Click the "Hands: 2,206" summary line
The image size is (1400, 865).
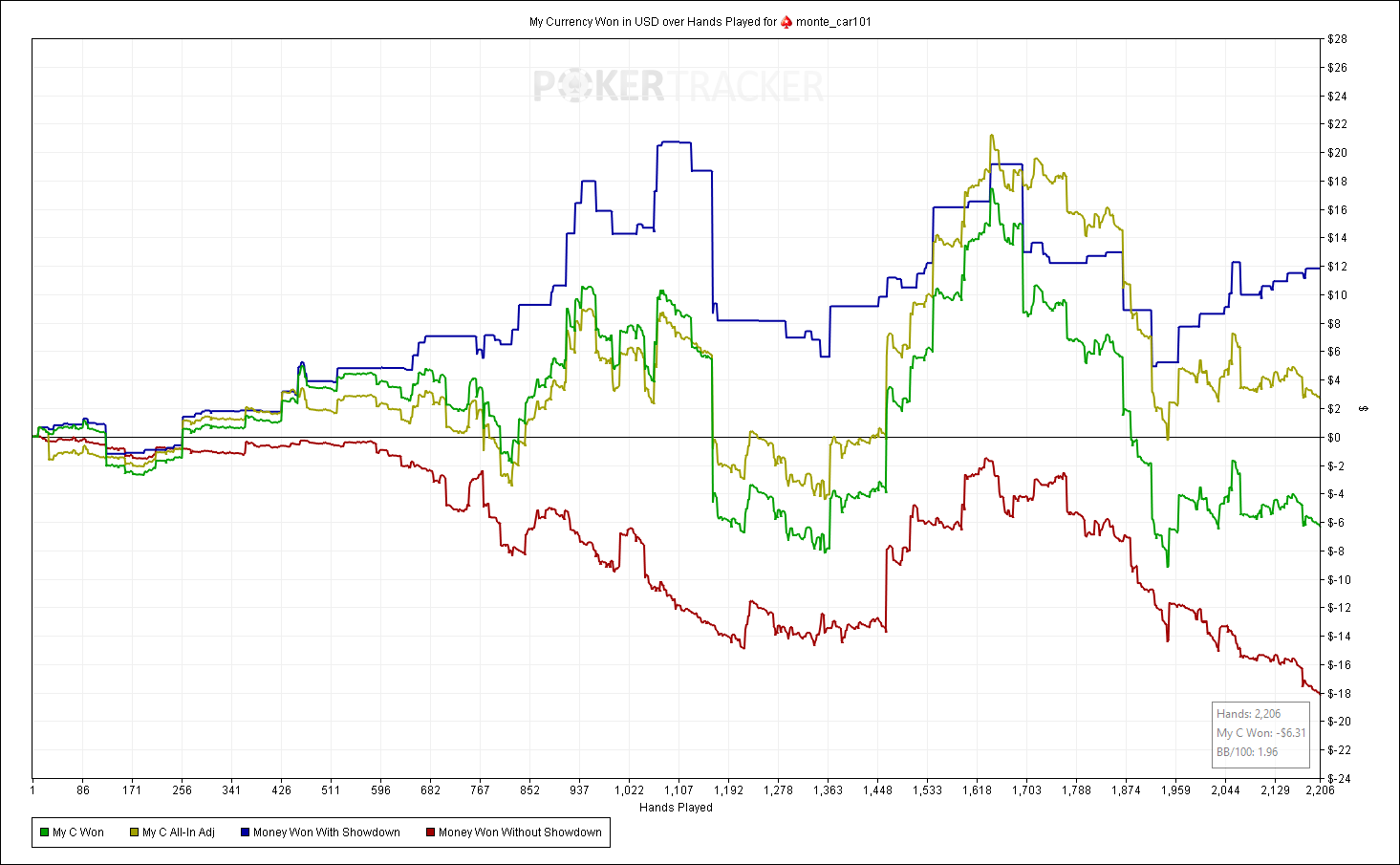1248,714
